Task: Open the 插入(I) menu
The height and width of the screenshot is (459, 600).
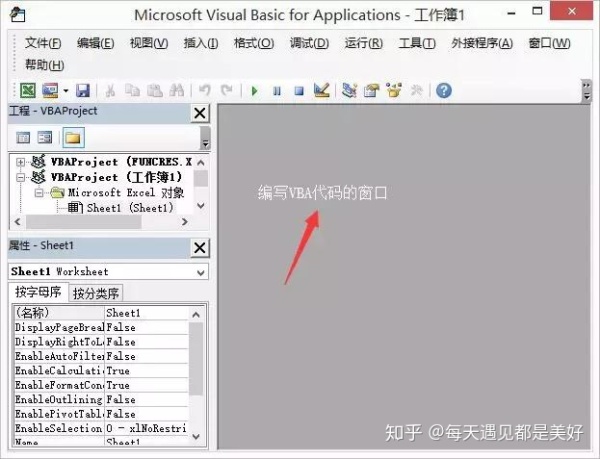Action: point(201,43)
